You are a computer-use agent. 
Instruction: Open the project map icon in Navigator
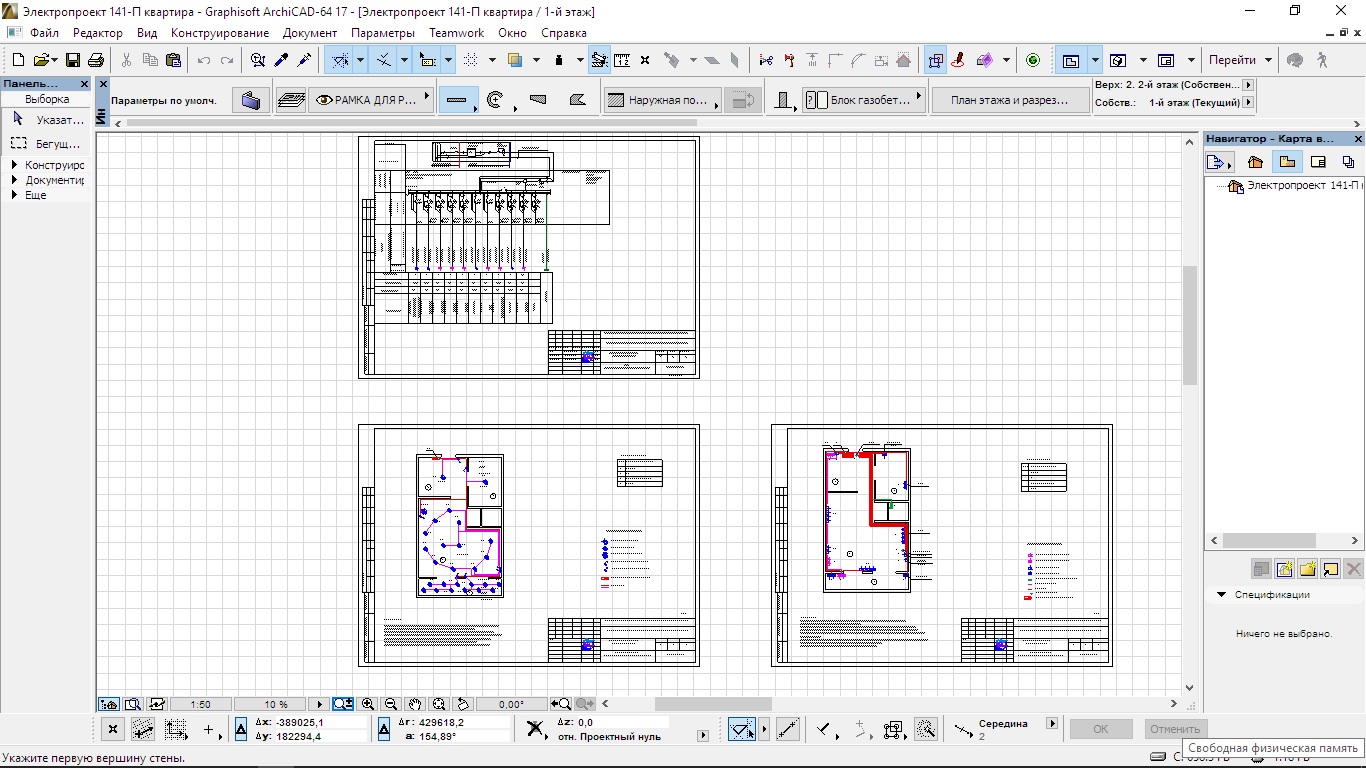[1255, 162]
